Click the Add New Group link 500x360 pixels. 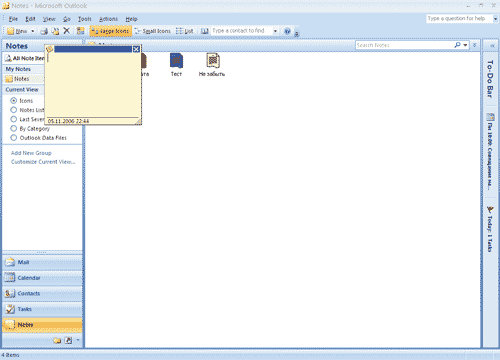[31, 153]
